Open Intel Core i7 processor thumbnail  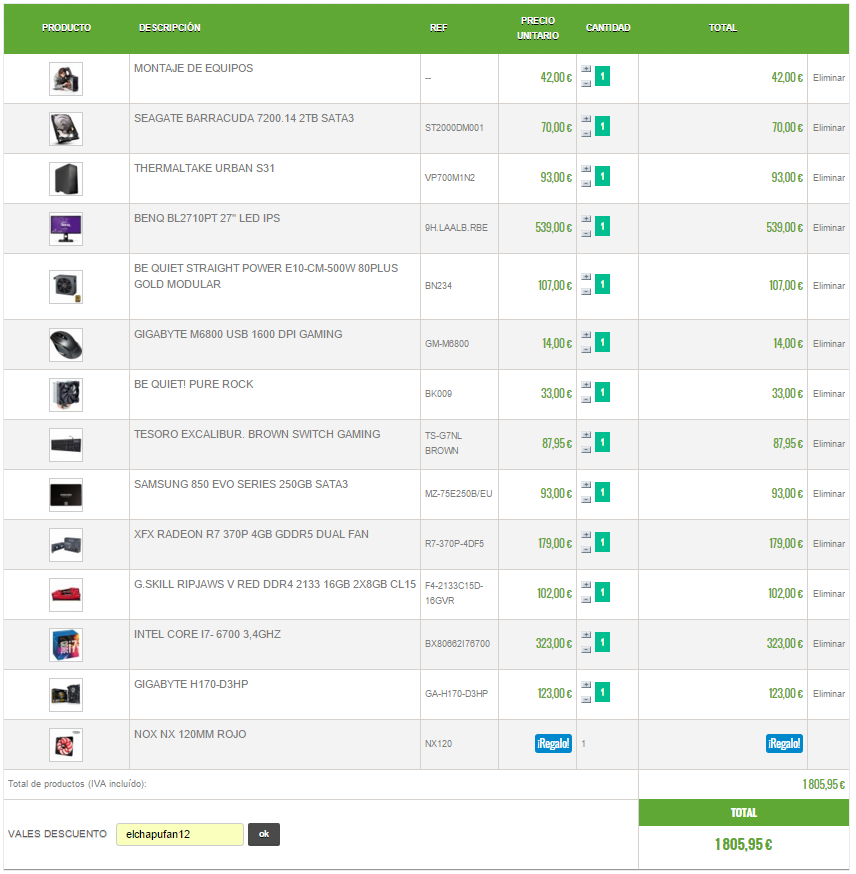coord(66,644)
